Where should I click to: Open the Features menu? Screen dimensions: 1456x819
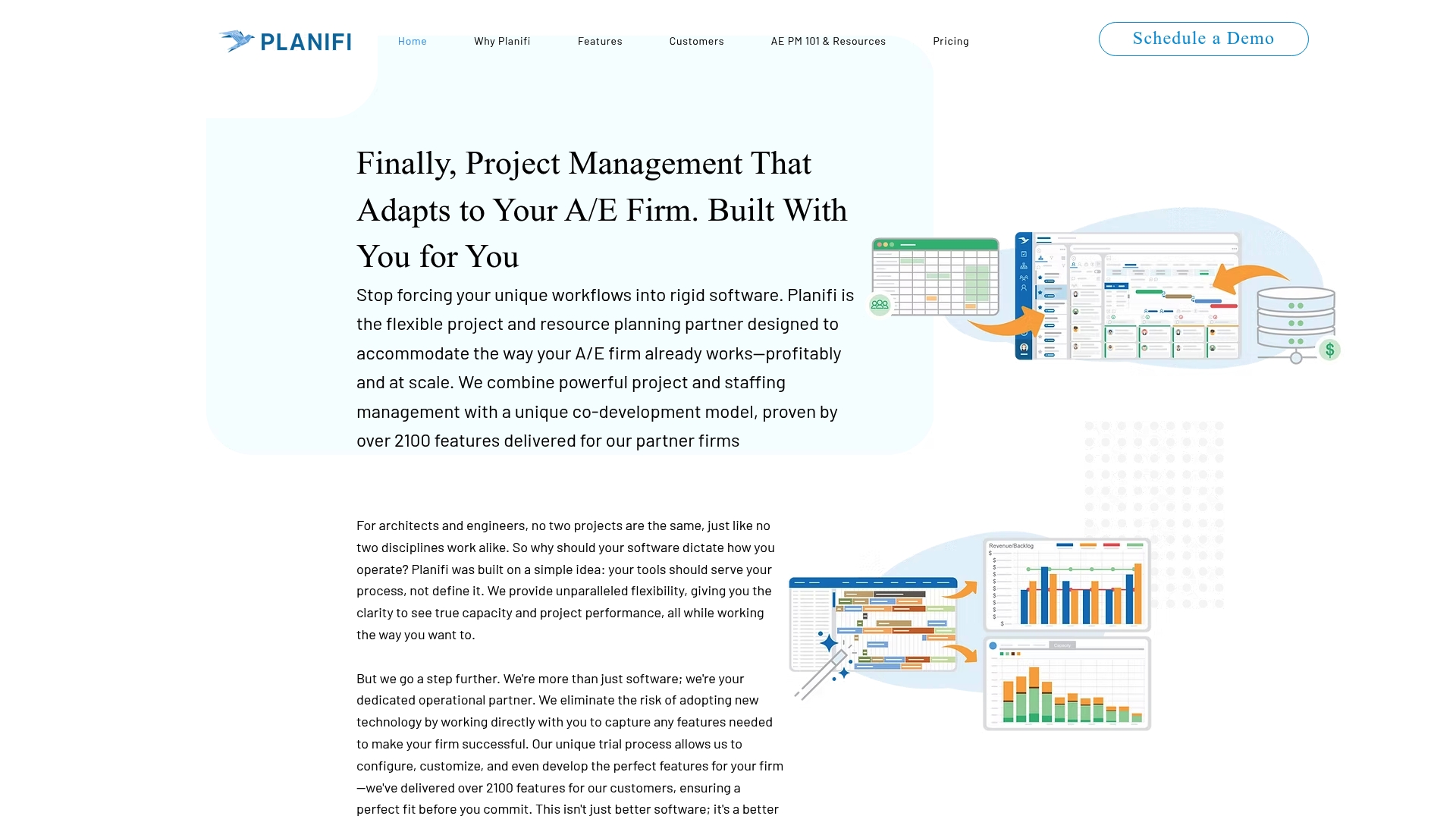coord(600,41)
